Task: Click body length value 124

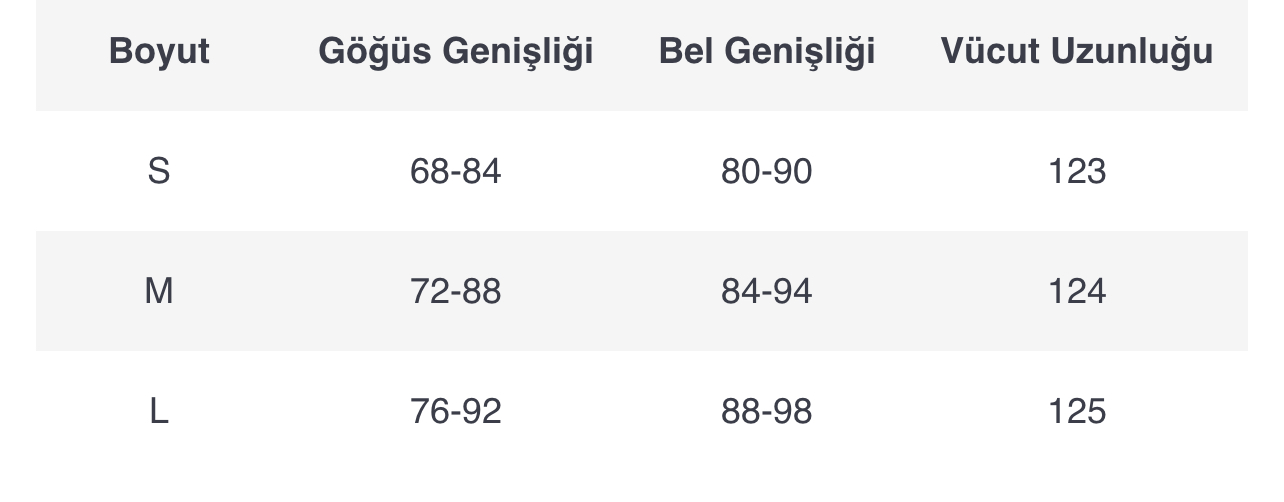Action: coord(1077,291)
